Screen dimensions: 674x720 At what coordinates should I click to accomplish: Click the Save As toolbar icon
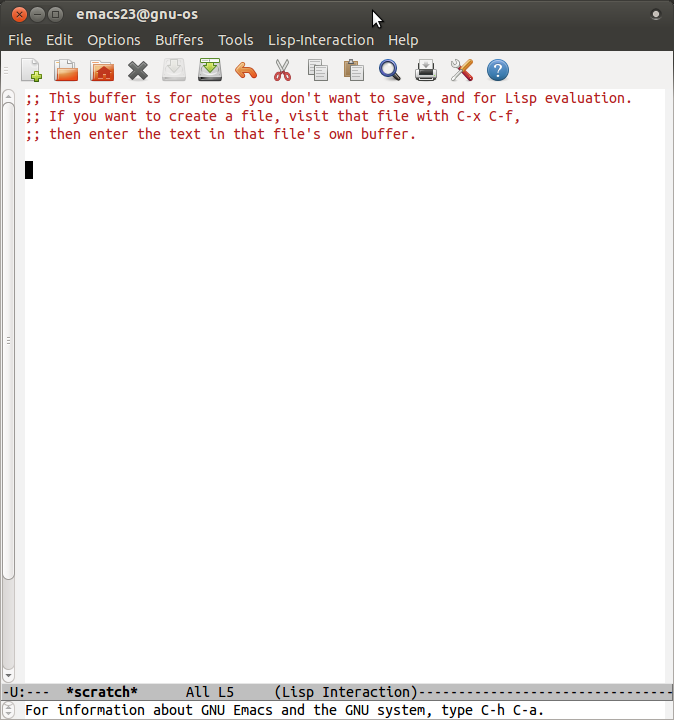210,70
